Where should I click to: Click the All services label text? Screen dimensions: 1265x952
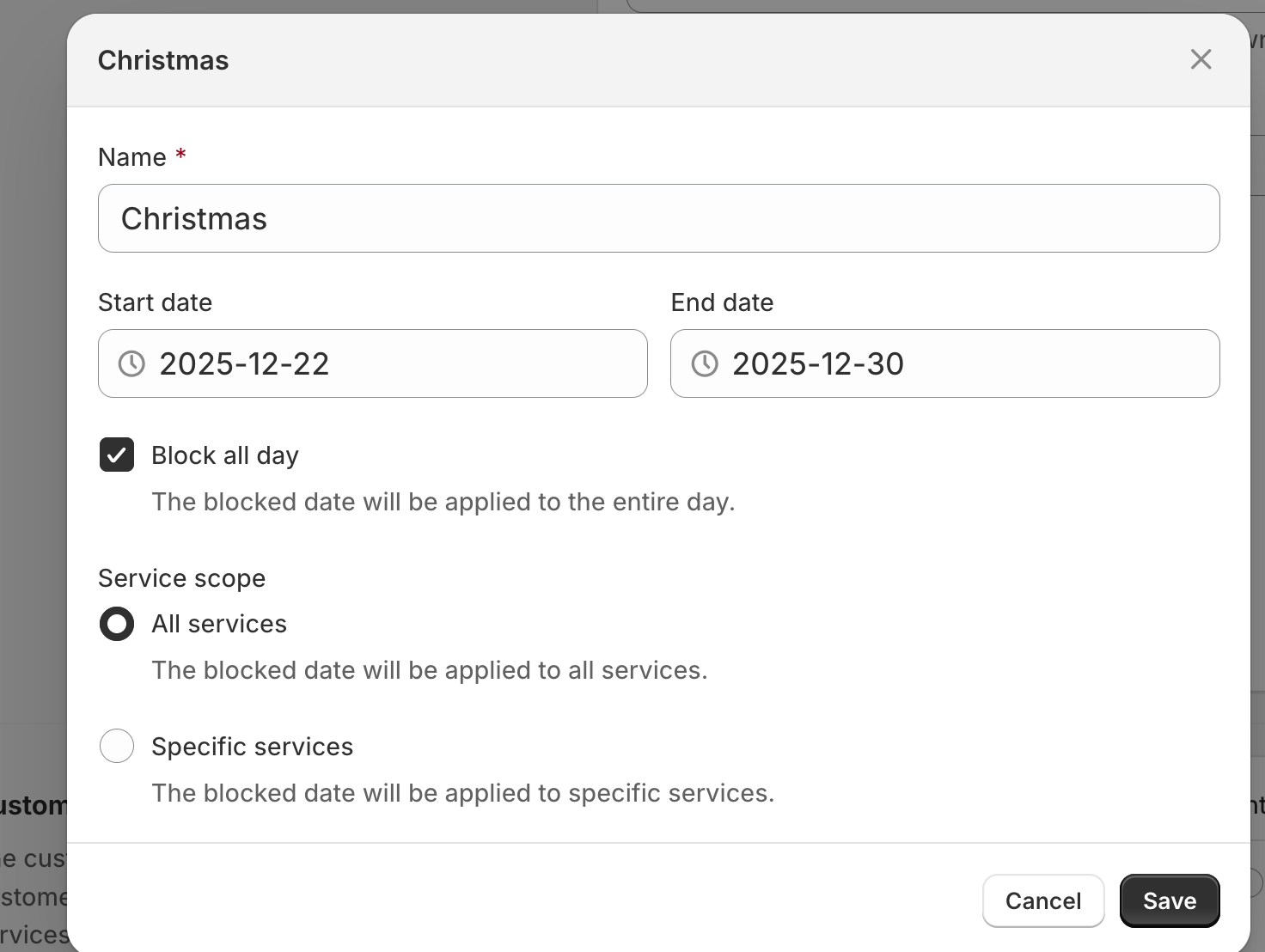tap(219, 624)
